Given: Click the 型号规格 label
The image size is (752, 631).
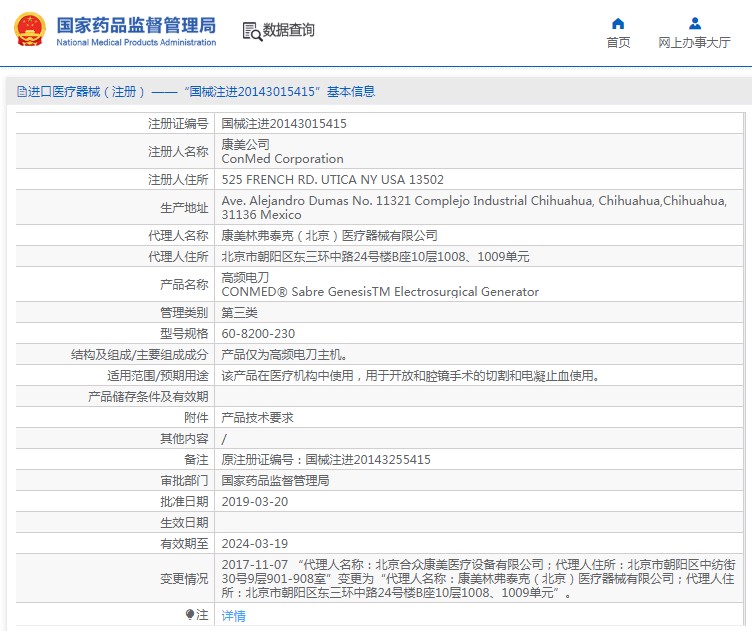Looking at the screenshot, I should click(x=184, y=334).
